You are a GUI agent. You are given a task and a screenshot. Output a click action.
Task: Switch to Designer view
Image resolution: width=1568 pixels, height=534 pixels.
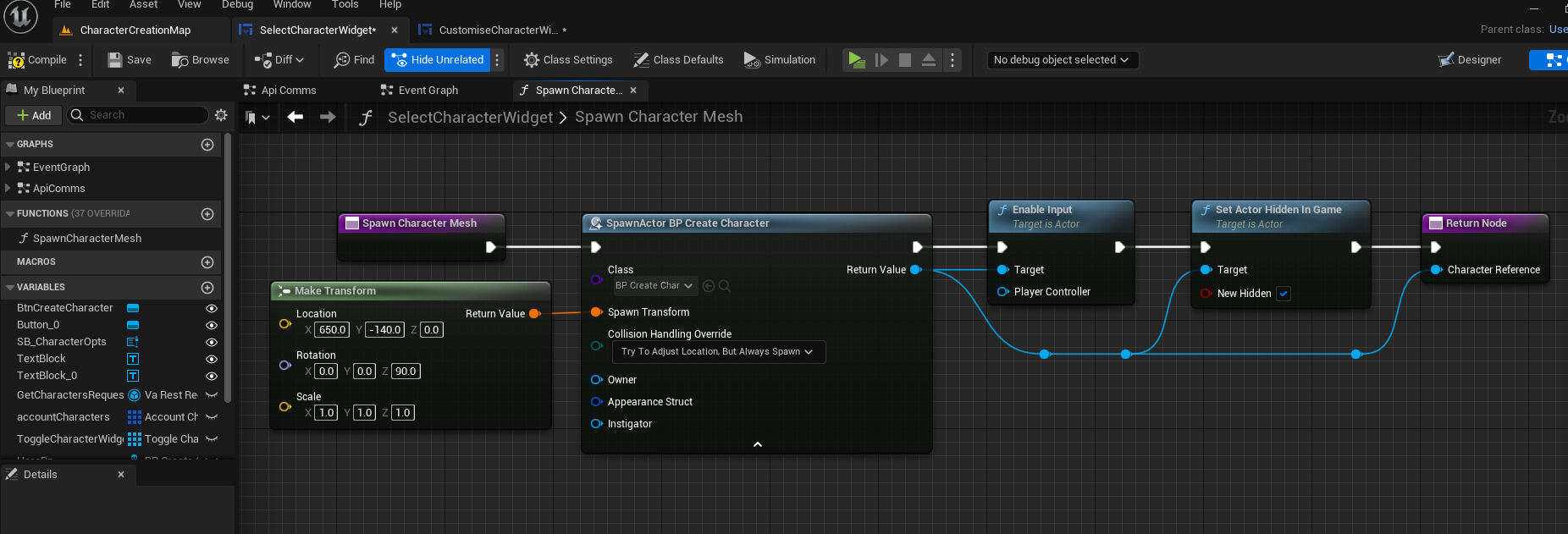tap(1470, 60)
